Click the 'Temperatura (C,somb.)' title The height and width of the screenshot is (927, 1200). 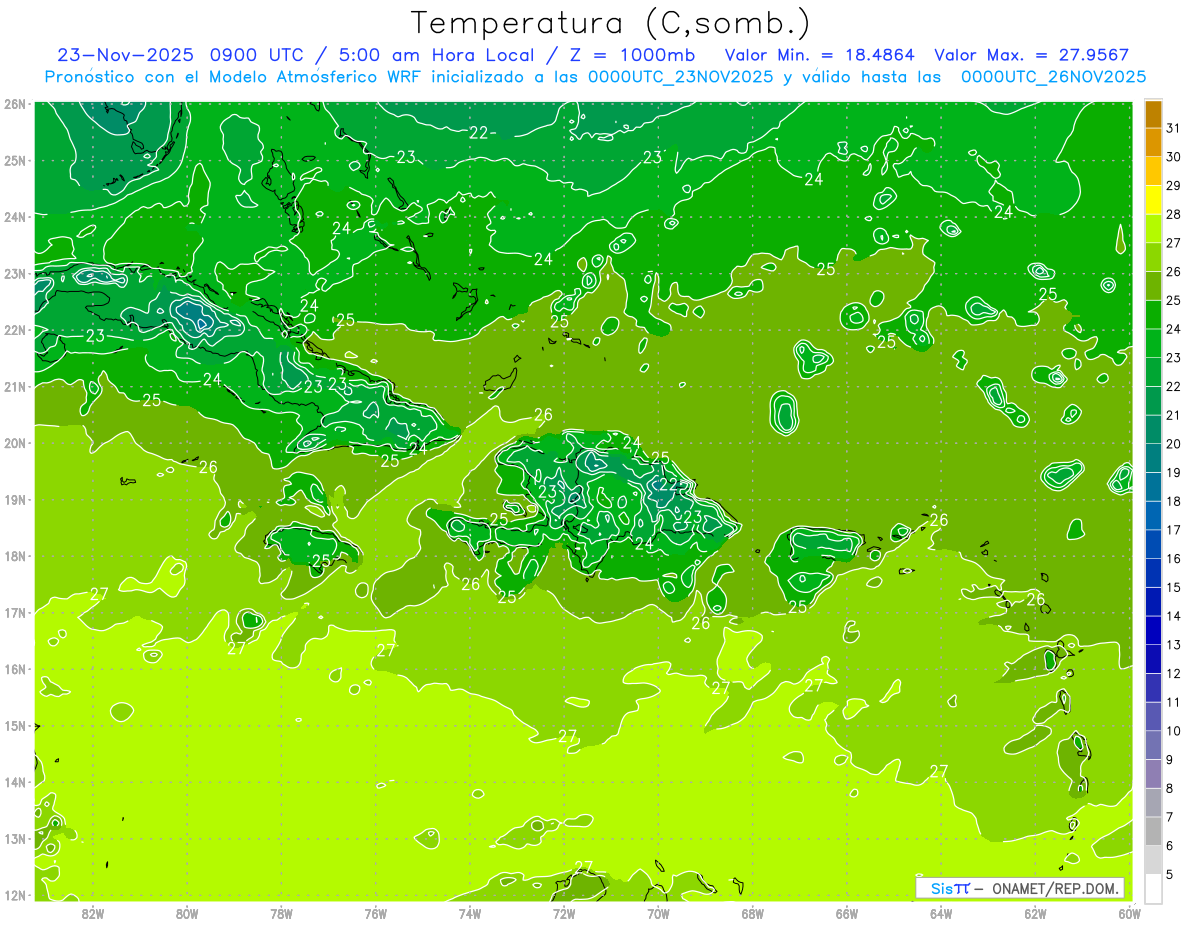pos(611,22)
